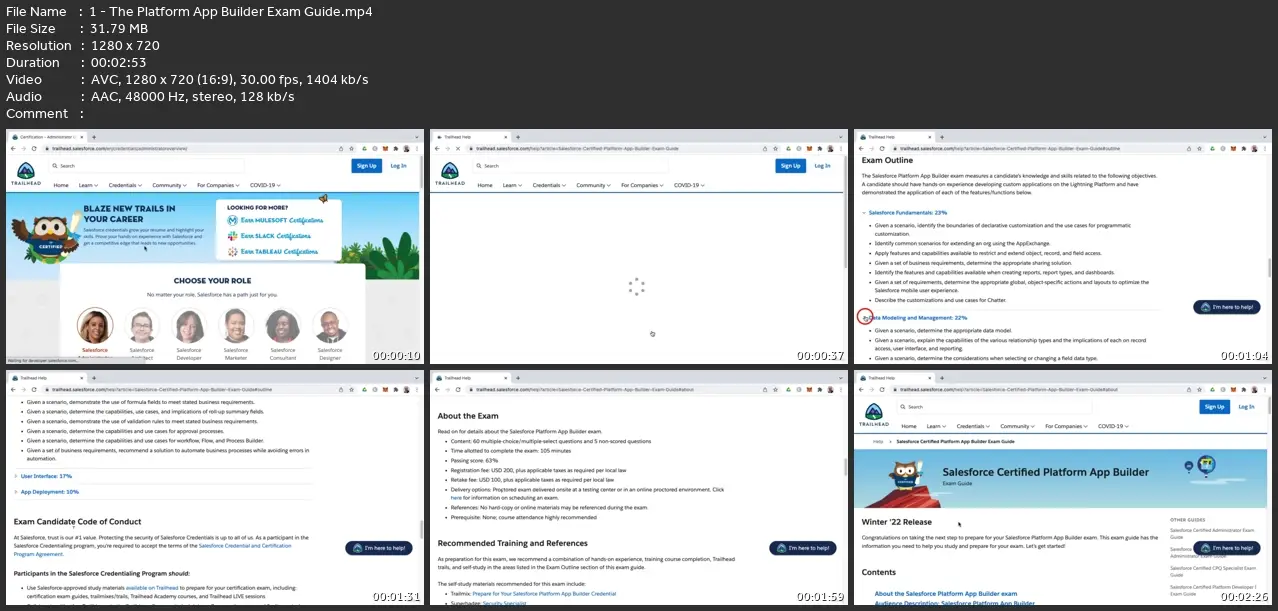1278x611 pixels.
Task: Click "I'm here to help!" in the 00:01:31 frame
Action: click(379, 548)
